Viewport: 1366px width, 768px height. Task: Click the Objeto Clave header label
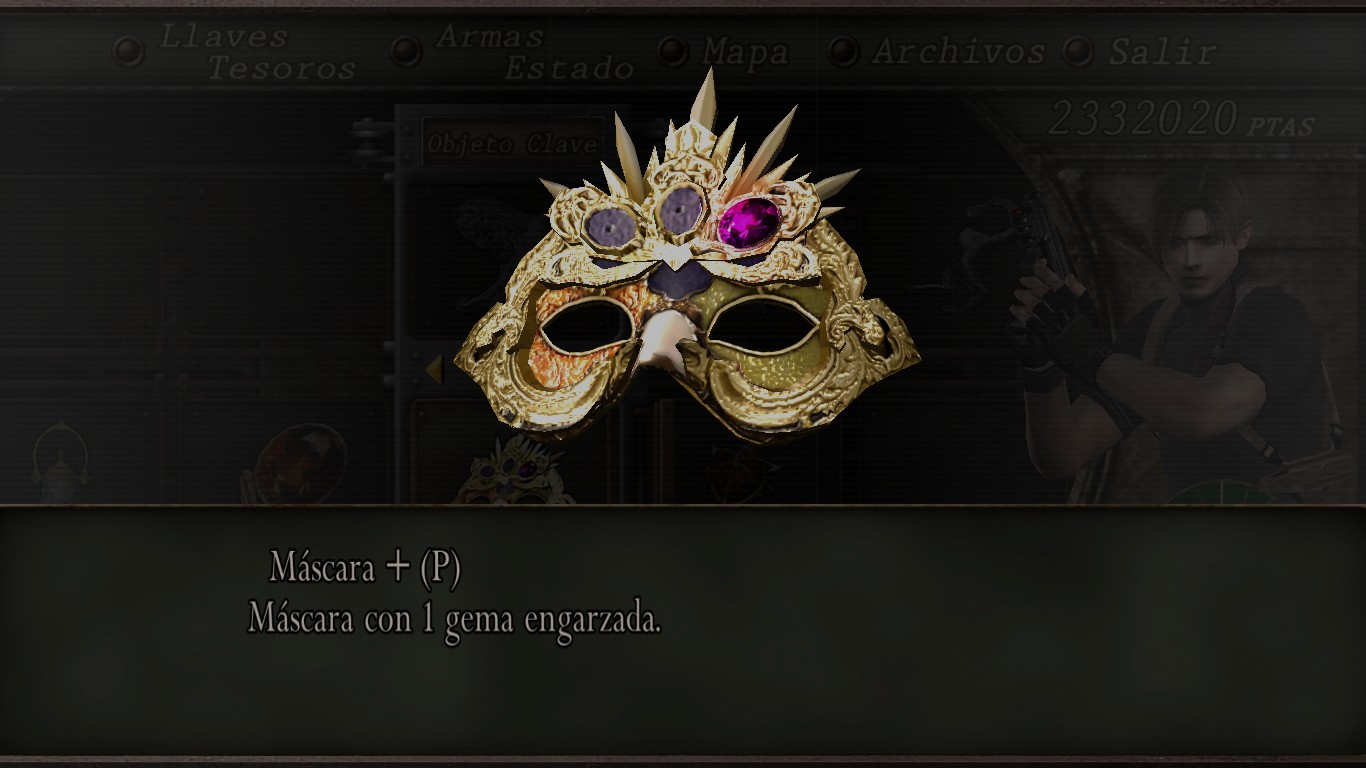512,144
